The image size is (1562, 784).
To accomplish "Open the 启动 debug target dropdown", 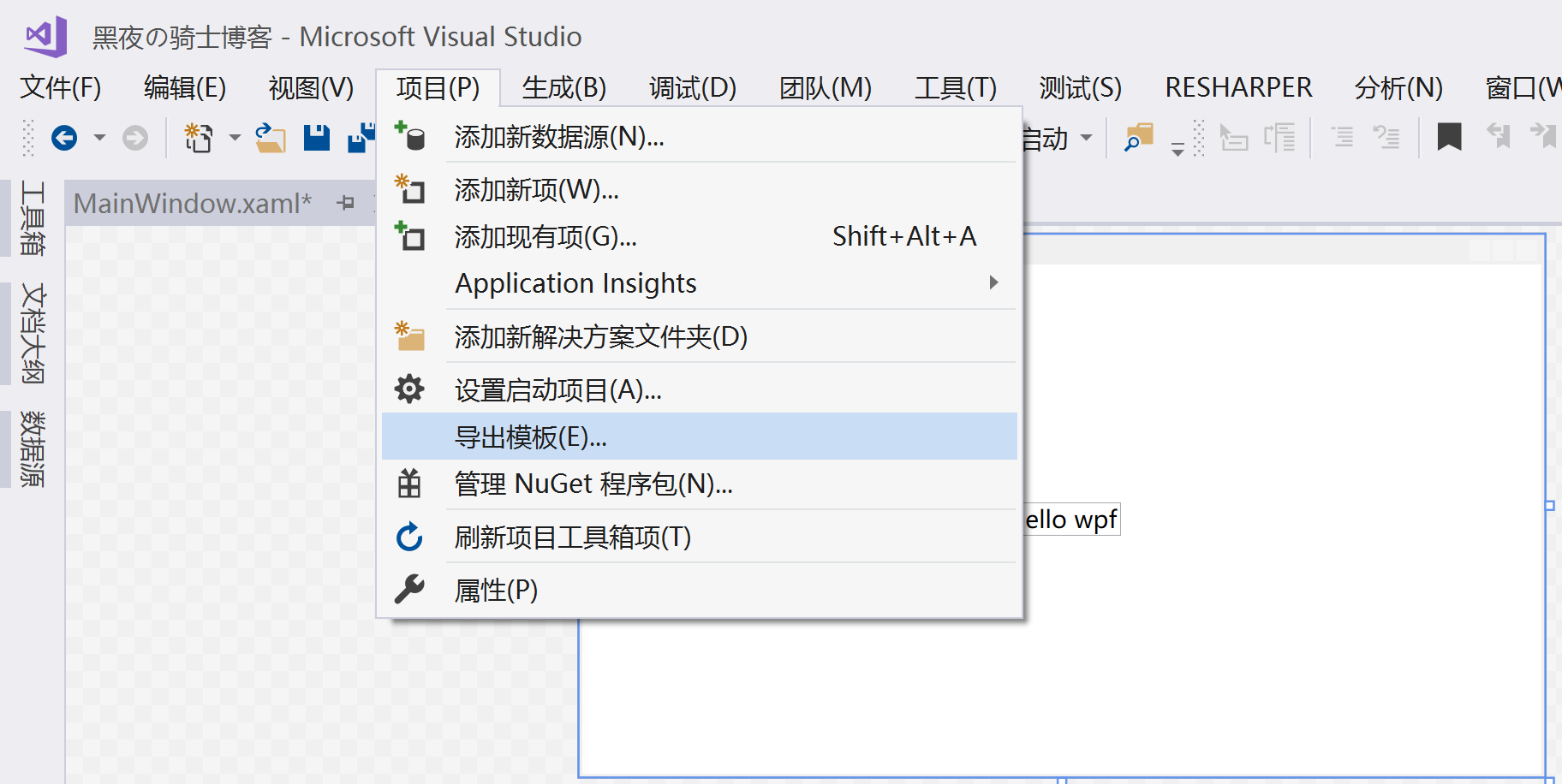I will 1087,137.
